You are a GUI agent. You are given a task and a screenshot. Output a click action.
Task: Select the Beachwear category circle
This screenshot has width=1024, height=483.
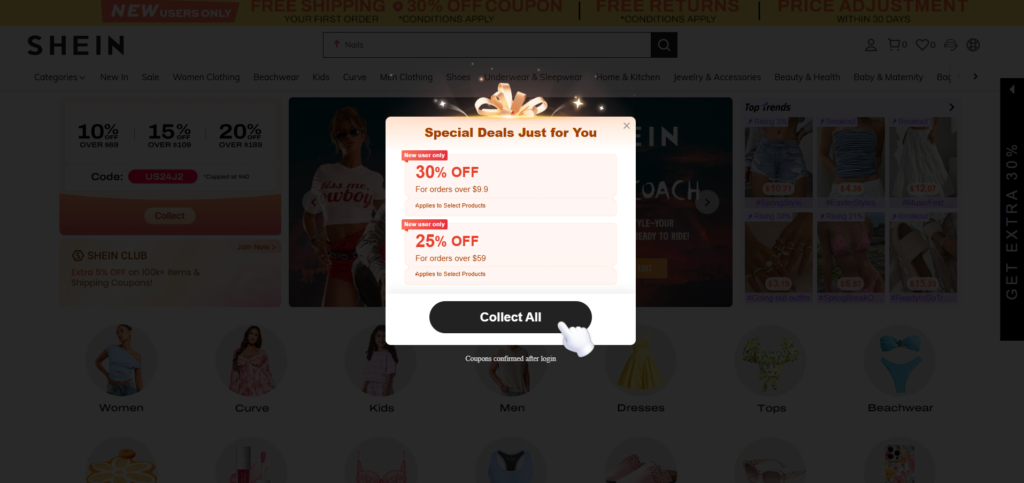[900, 369]
